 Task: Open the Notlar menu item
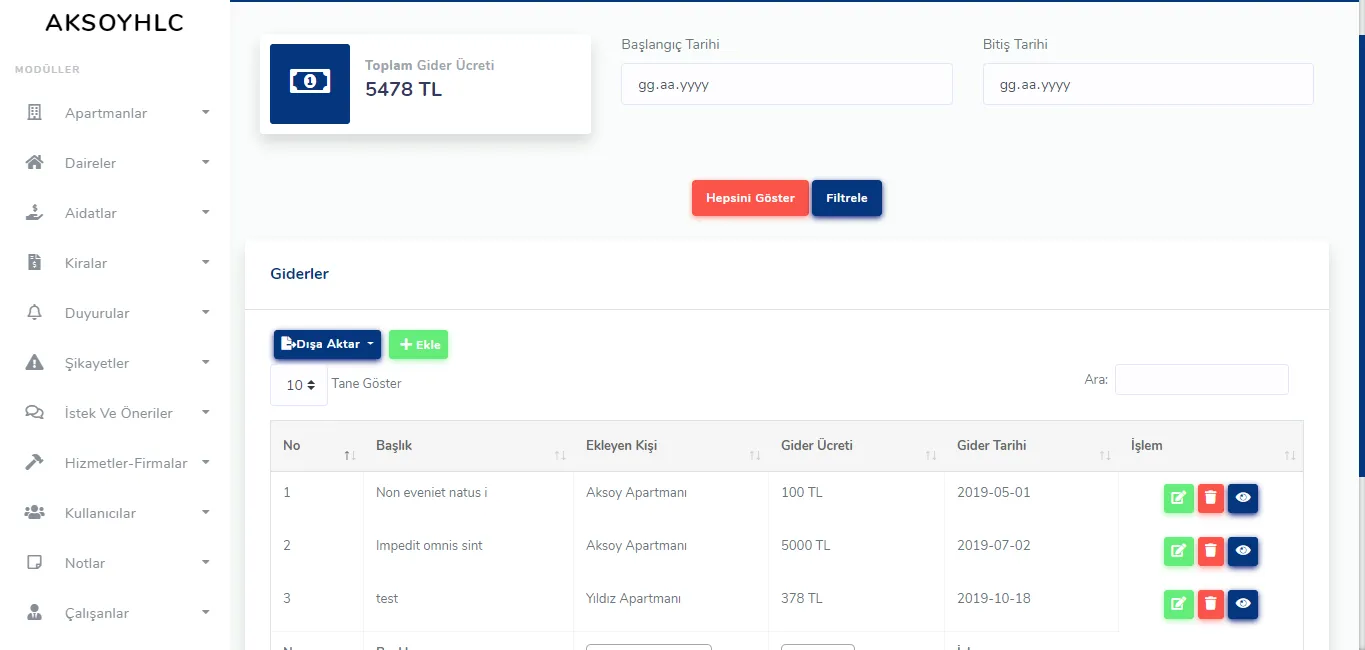click(115, 563)
